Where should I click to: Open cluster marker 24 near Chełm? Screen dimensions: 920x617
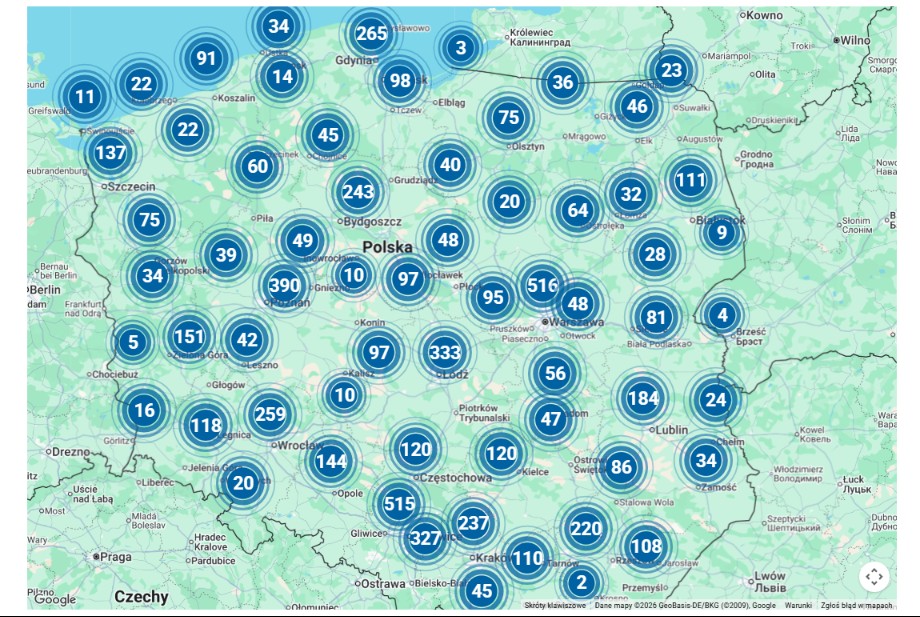click(715, 400)
